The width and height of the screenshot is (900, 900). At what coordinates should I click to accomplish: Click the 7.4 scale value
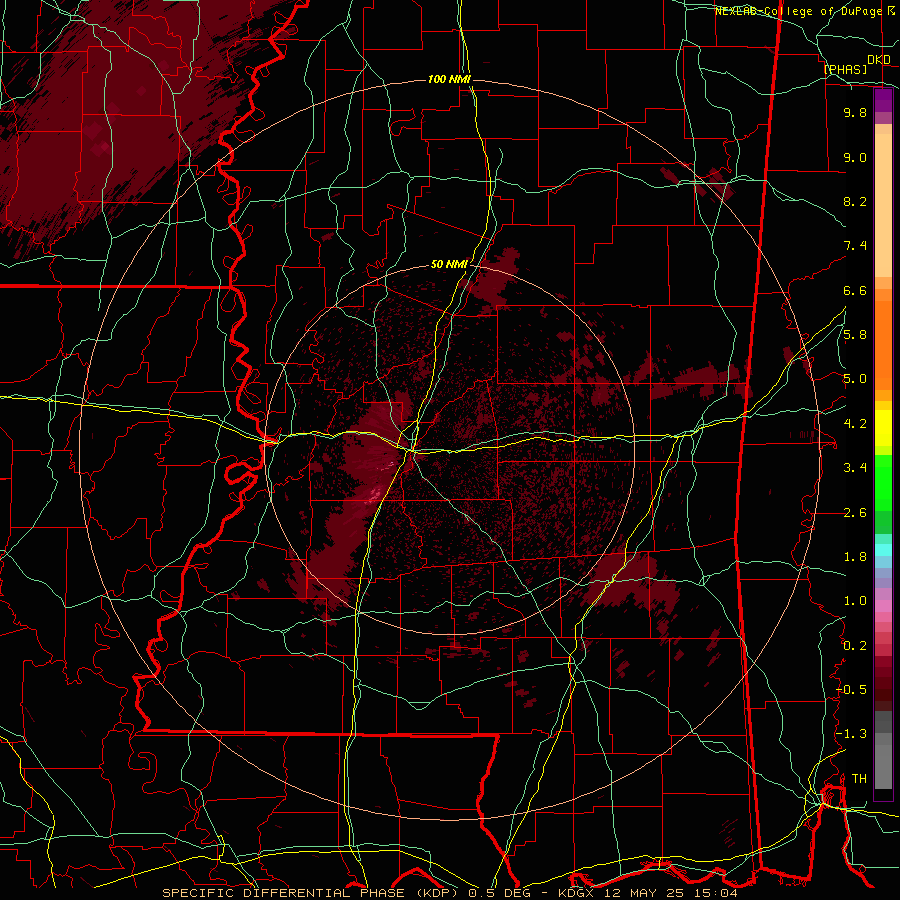(855, 246)
